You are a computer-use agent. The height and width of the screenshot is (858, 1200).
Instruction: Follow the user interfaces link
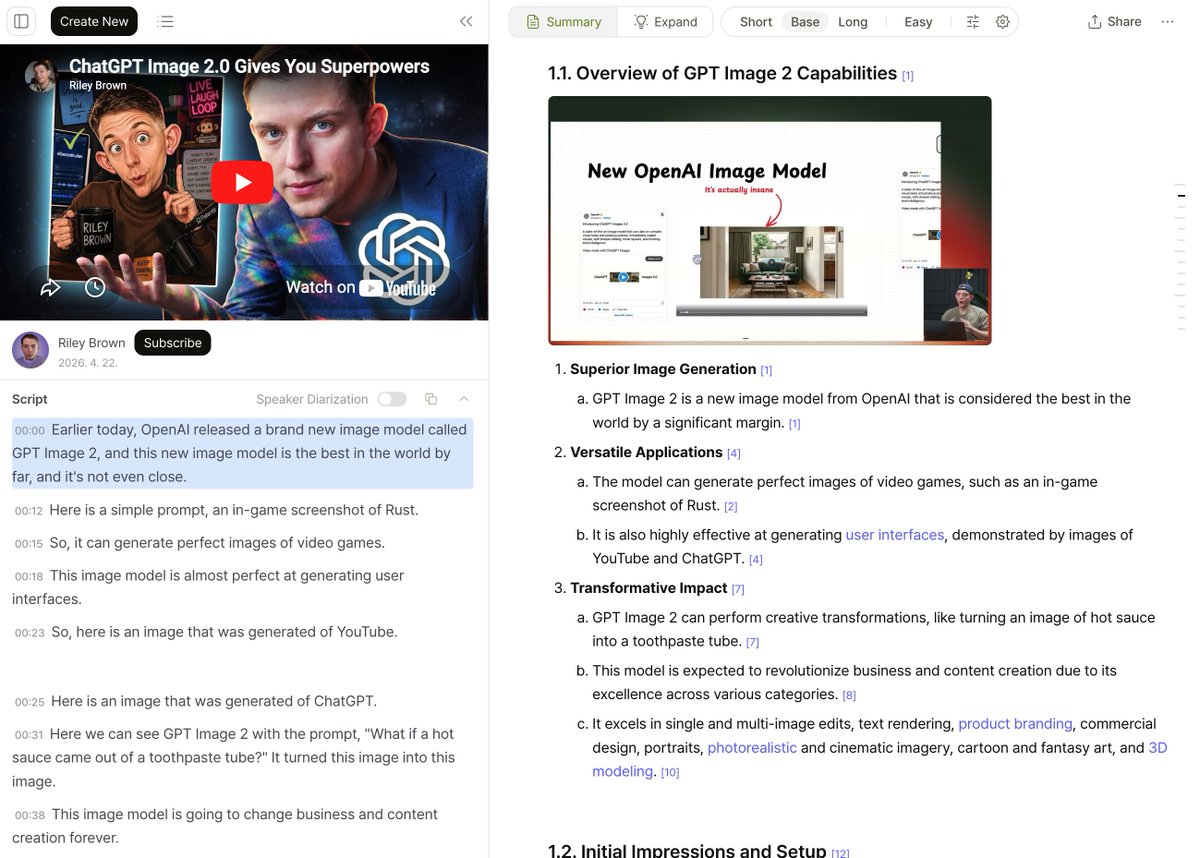895,535
